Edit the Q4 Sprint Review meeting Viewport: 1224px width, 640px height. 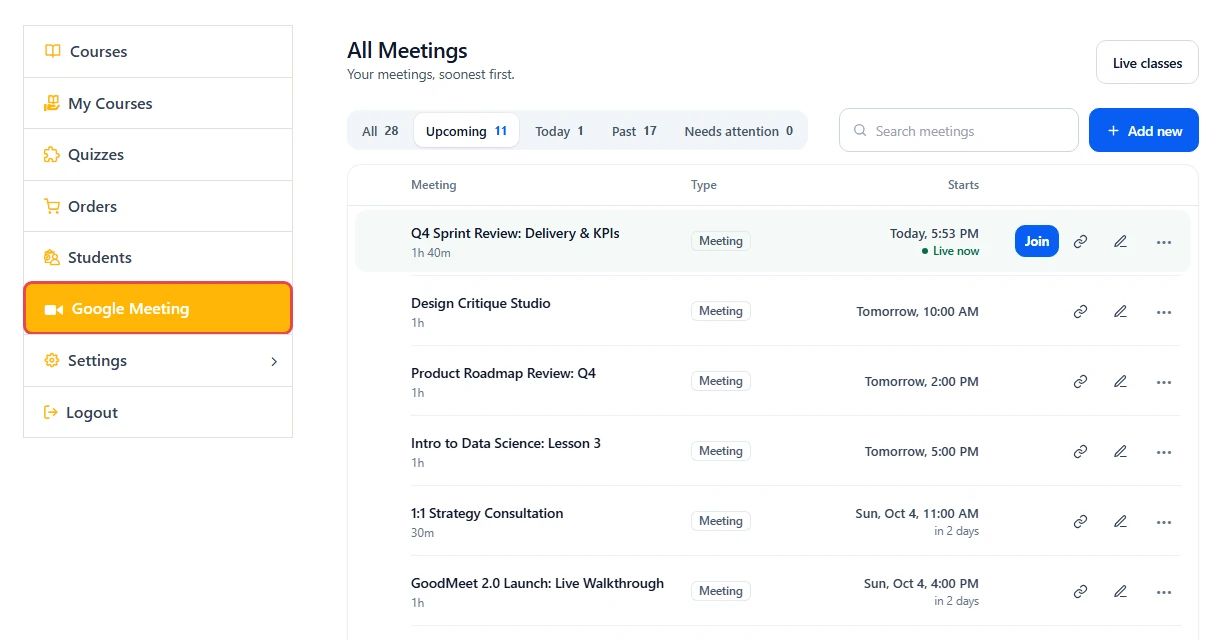click(1120, 241)
